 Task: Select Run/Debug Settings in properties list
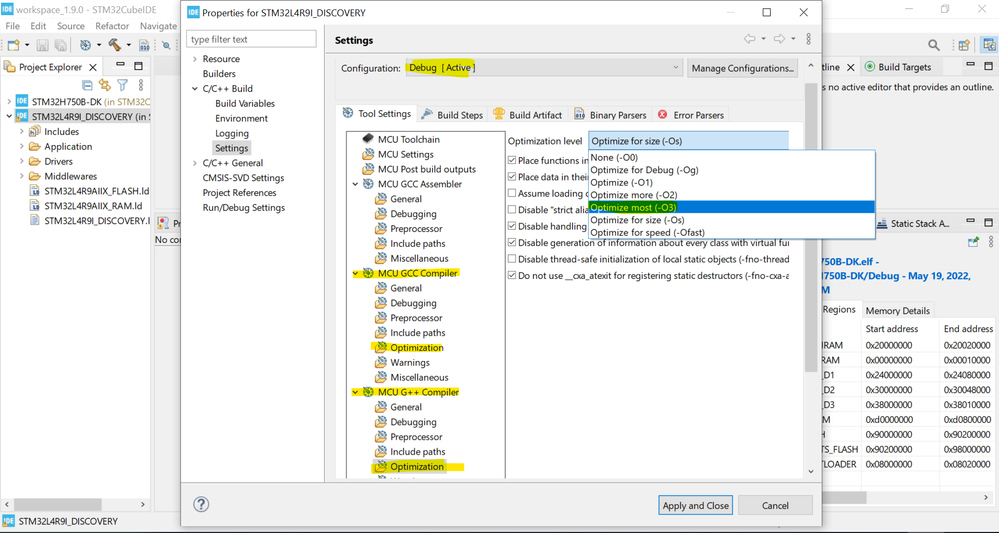[244, 208]
